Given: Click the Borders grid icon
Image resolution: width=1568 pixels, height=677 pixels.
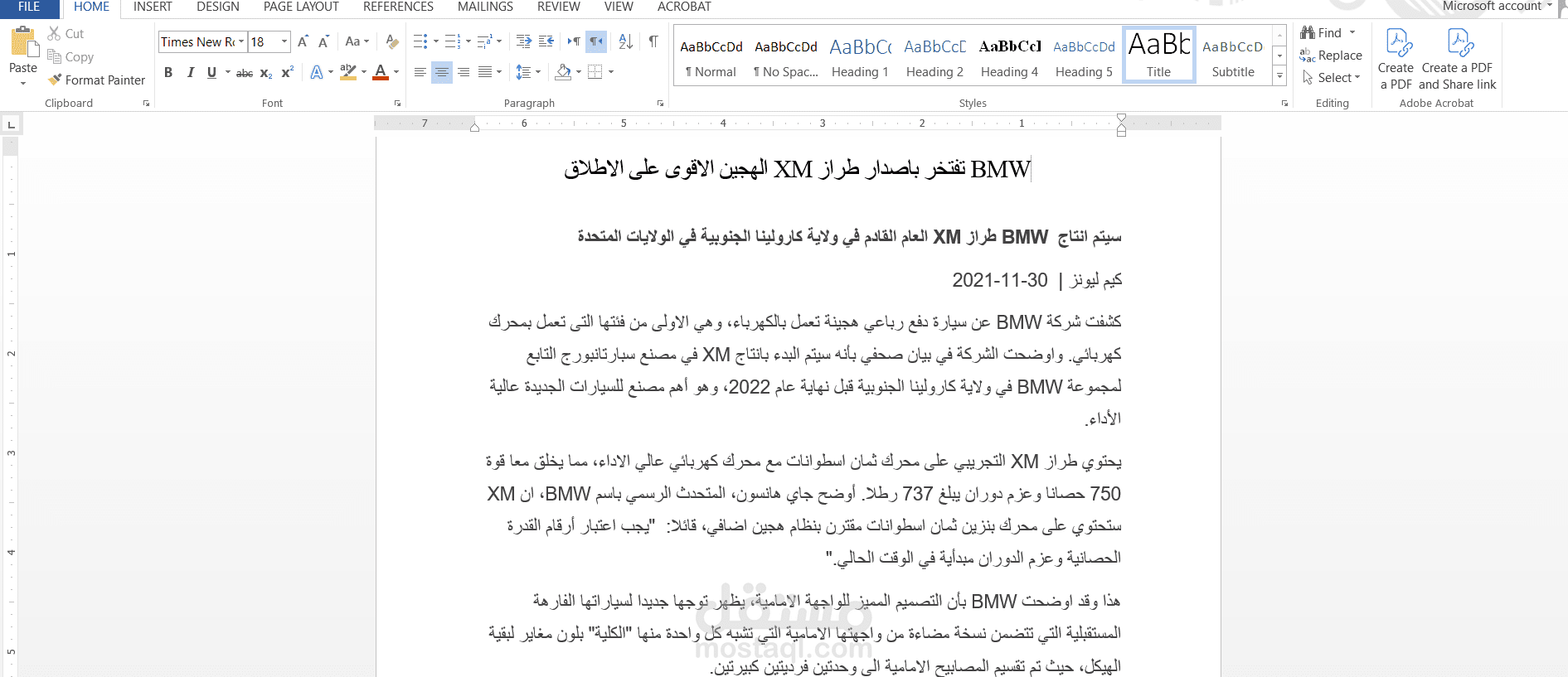Looking at the screenshot, I should (595, 72).
